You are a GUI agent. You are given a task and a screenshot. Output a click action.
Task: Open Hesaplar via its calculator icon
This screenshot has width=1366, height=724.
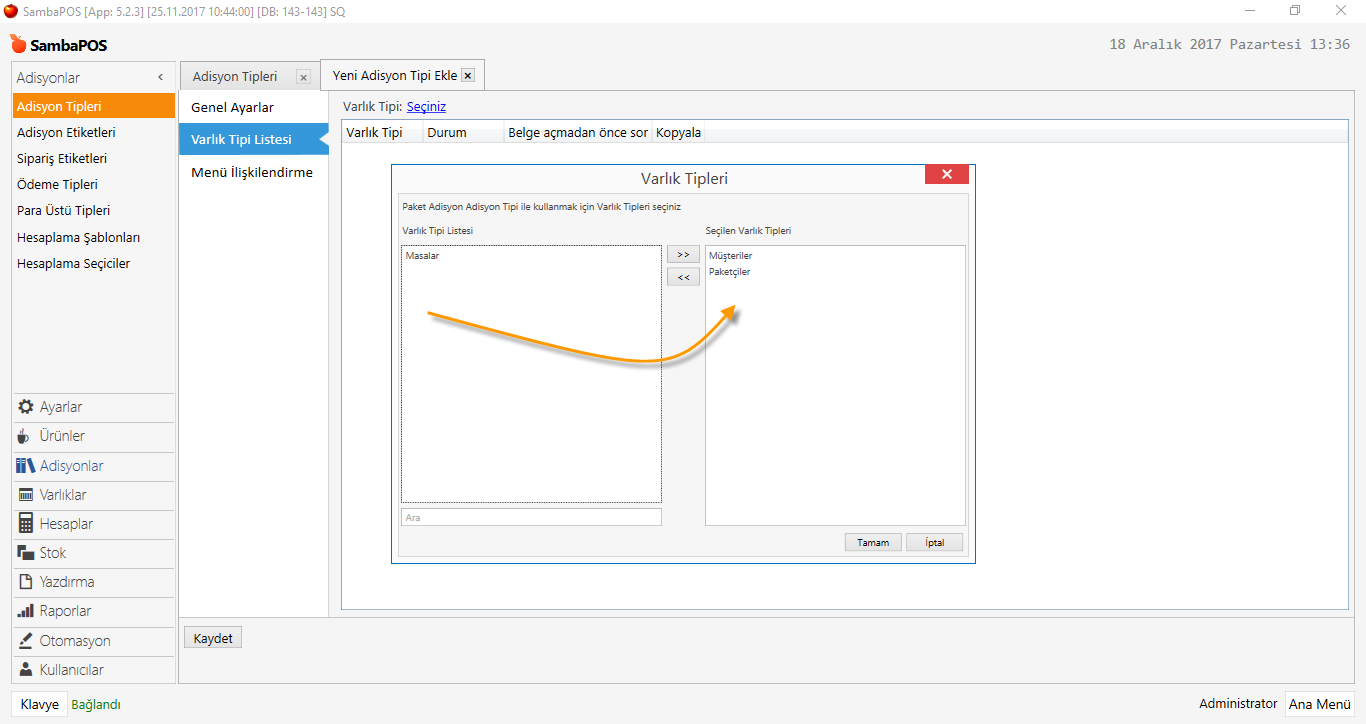click(x=26, y=524)
